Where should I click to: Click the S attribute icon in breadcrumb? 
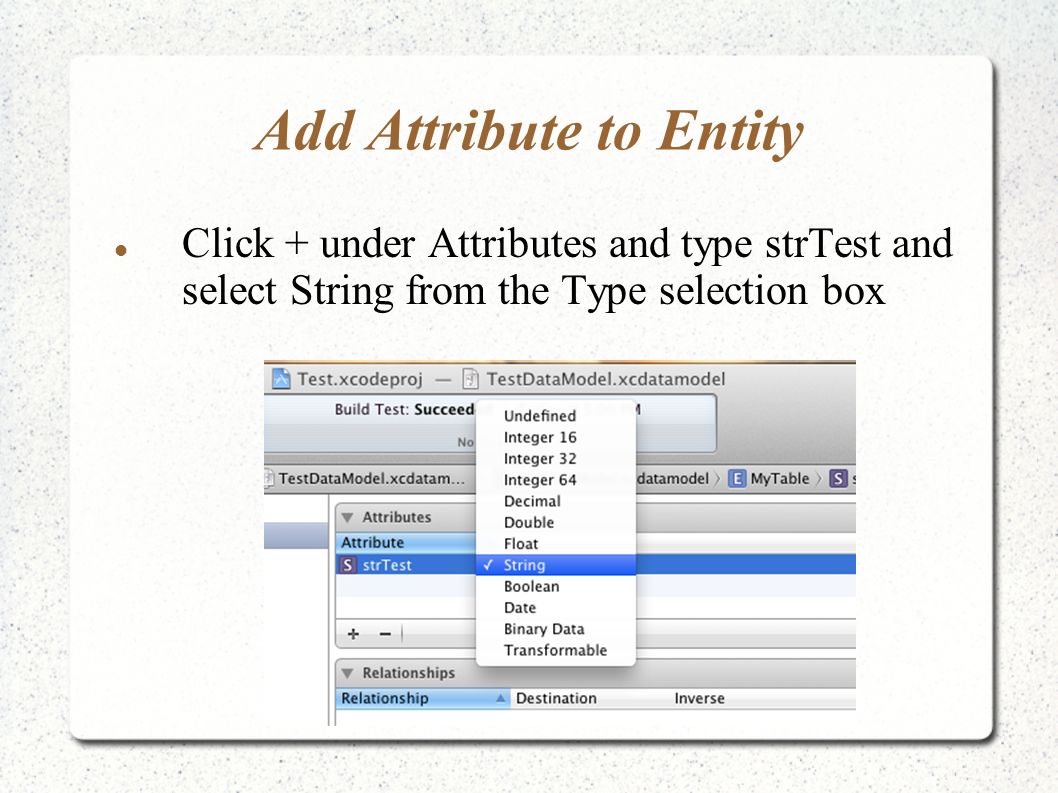pos(838,478)
